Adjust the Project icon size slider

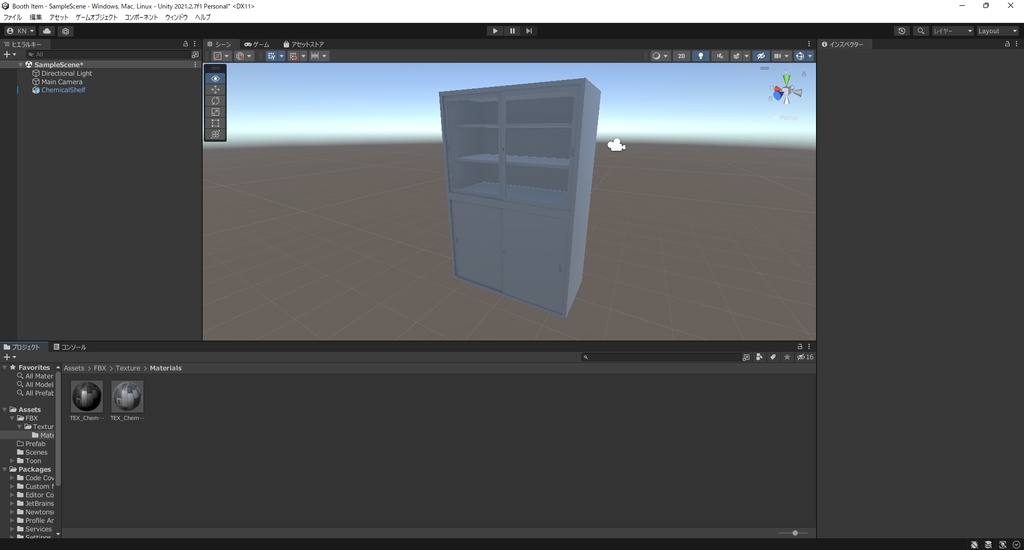coord(793,533)
